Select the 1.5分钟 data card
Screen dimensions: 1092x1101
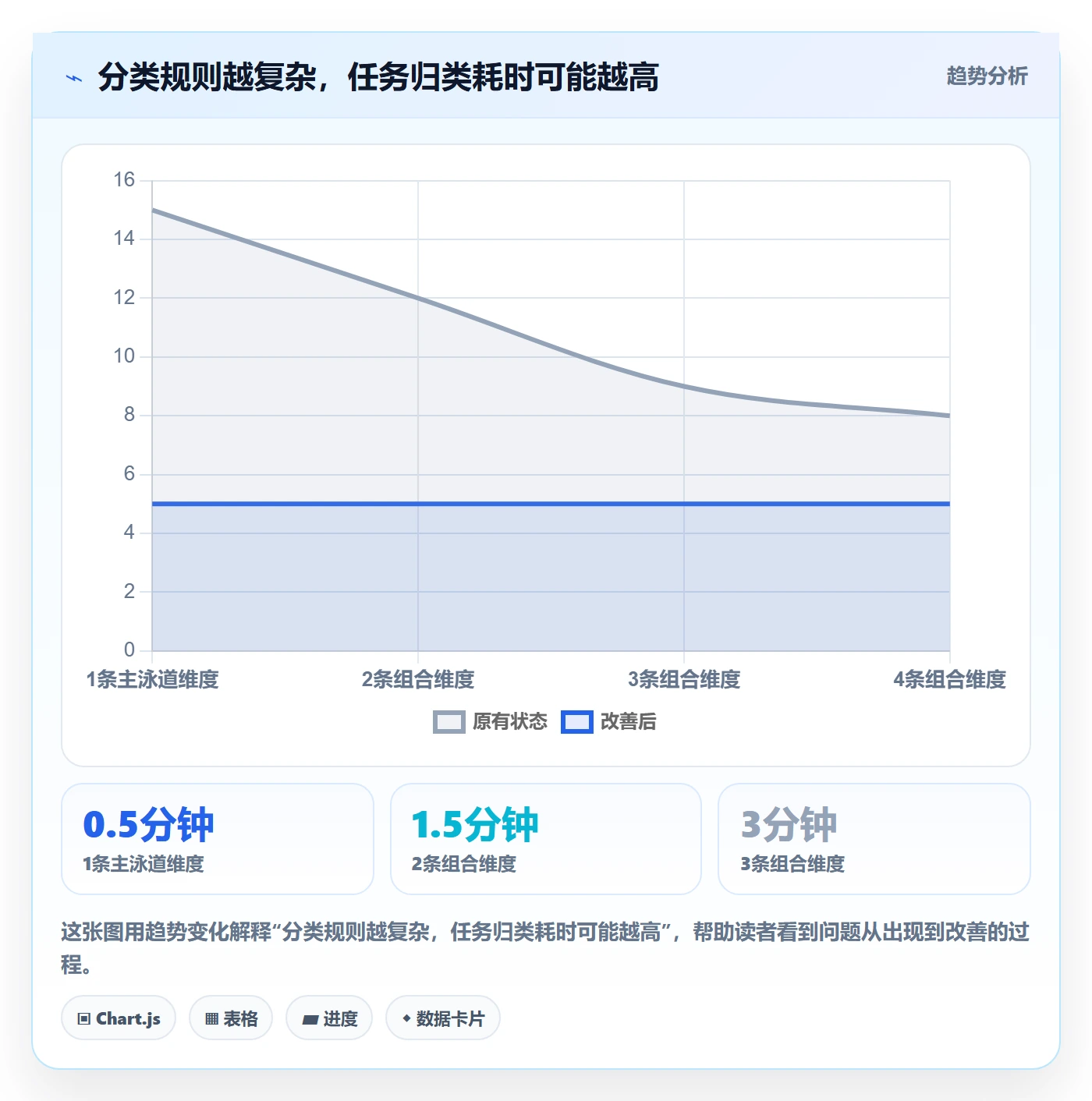546,839
